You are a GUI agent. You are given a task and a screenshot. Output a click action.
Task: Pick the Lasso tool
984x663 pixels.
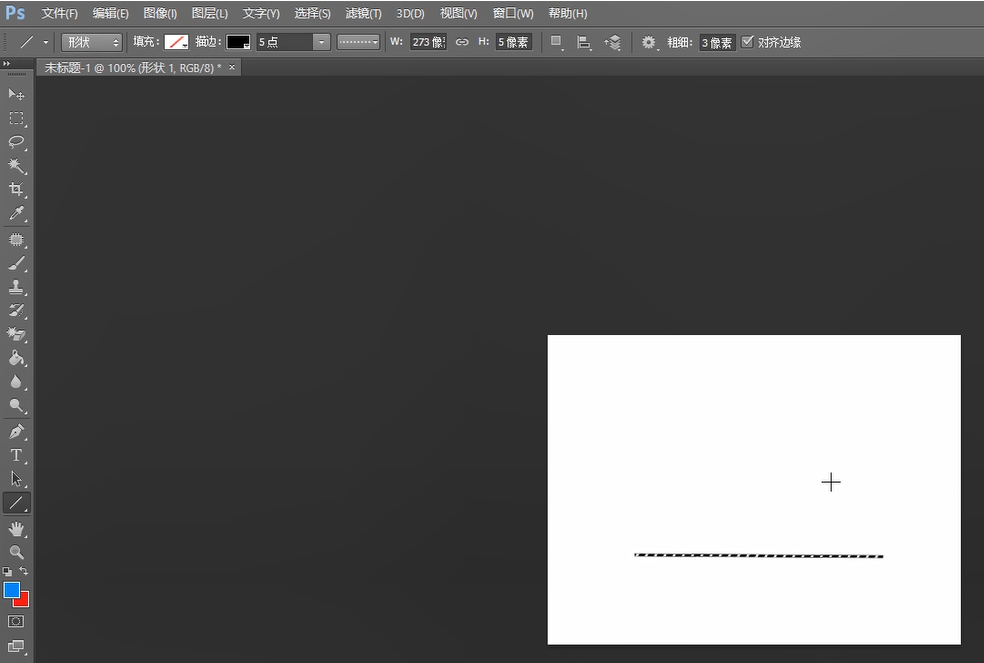pos(16,142)
